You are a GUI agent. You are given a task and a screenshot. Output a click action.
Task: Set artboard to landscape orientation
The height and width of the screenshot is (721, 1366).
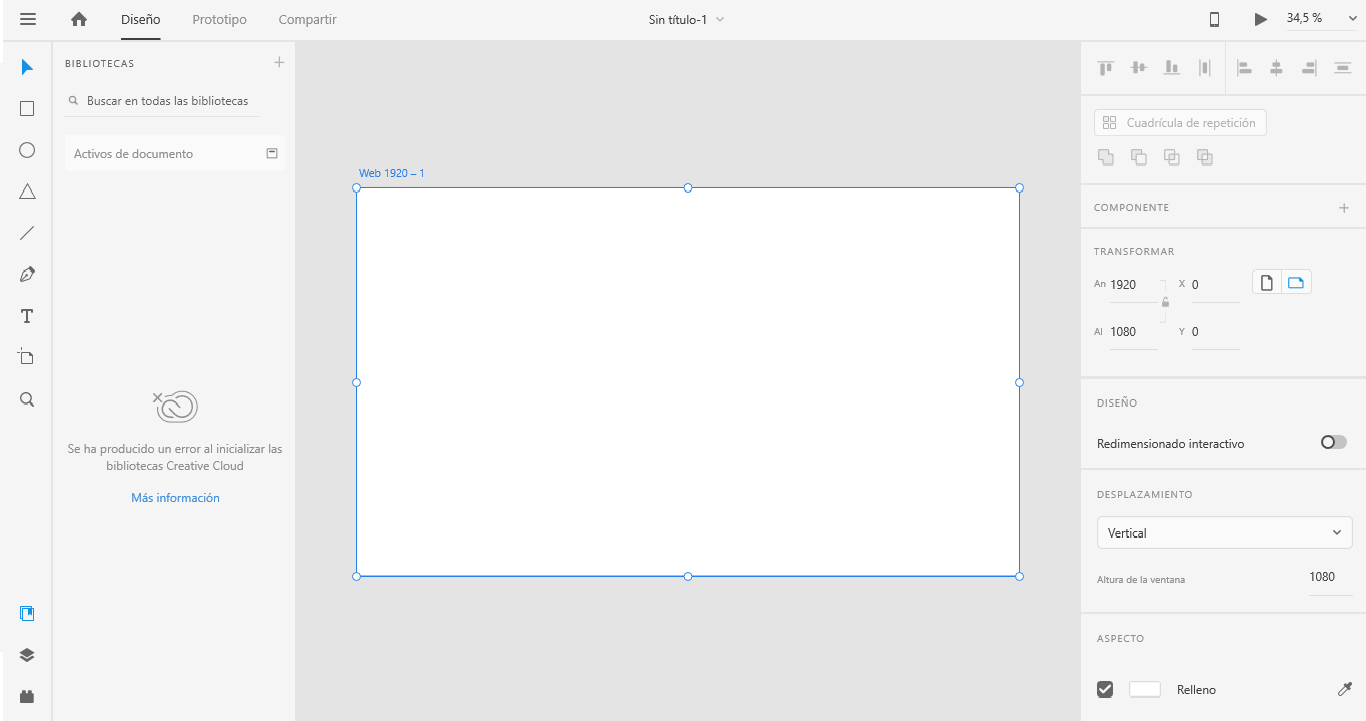pyautogui.click(x=1296, y=283)
